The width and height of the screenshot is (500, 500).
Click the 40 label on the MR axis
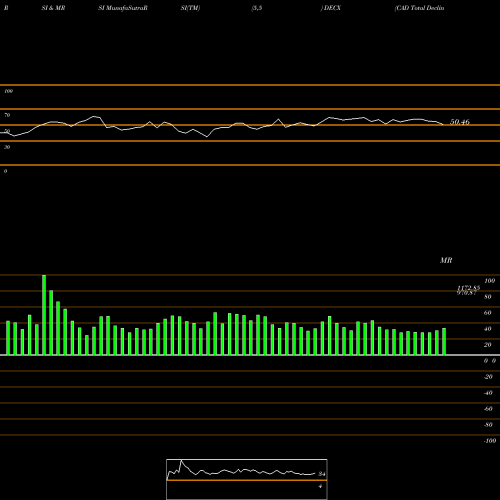coord(488,329)
